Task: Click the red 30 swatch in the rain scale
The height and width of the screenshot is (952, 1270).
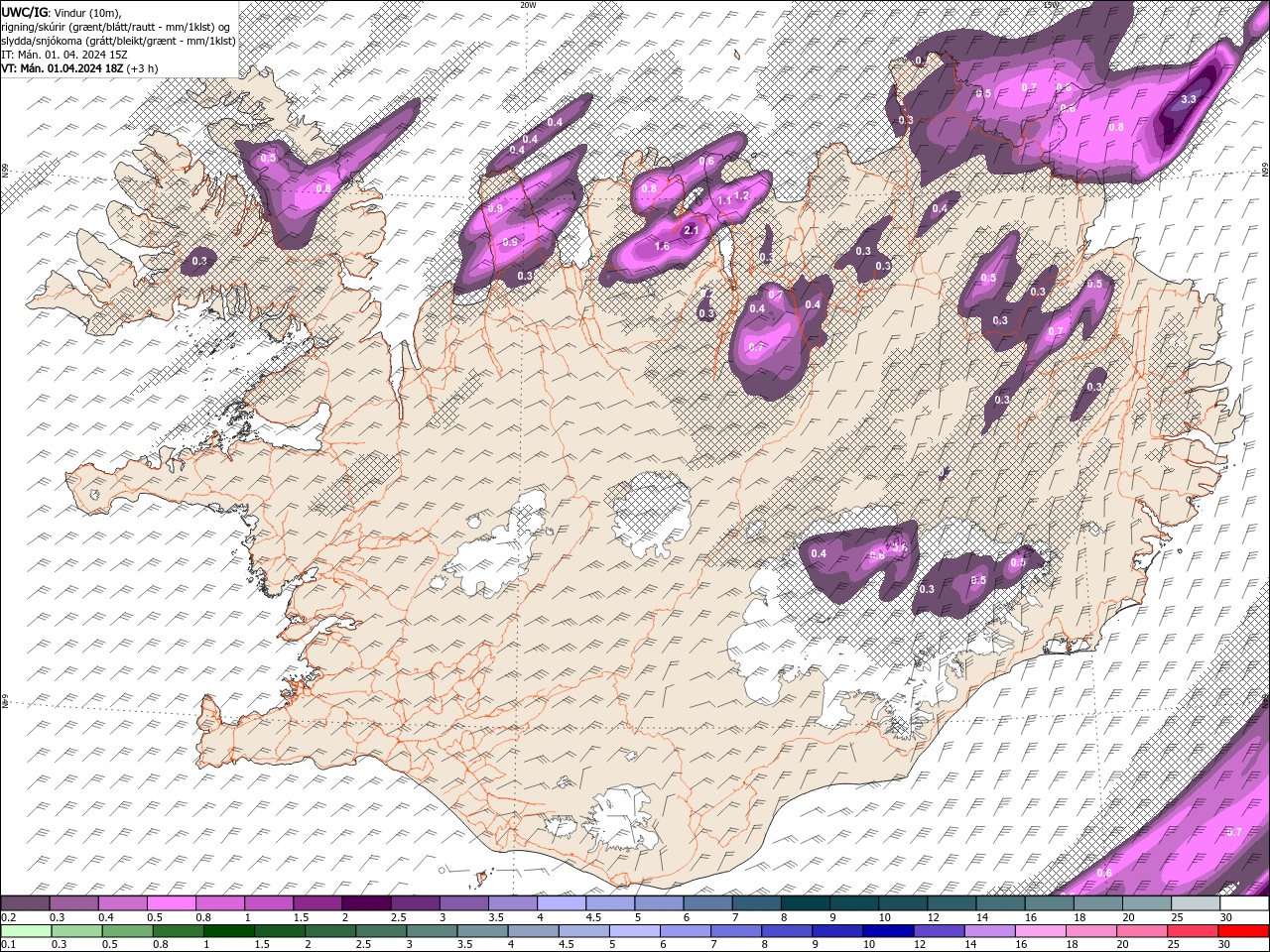Action: [1244, 930]
